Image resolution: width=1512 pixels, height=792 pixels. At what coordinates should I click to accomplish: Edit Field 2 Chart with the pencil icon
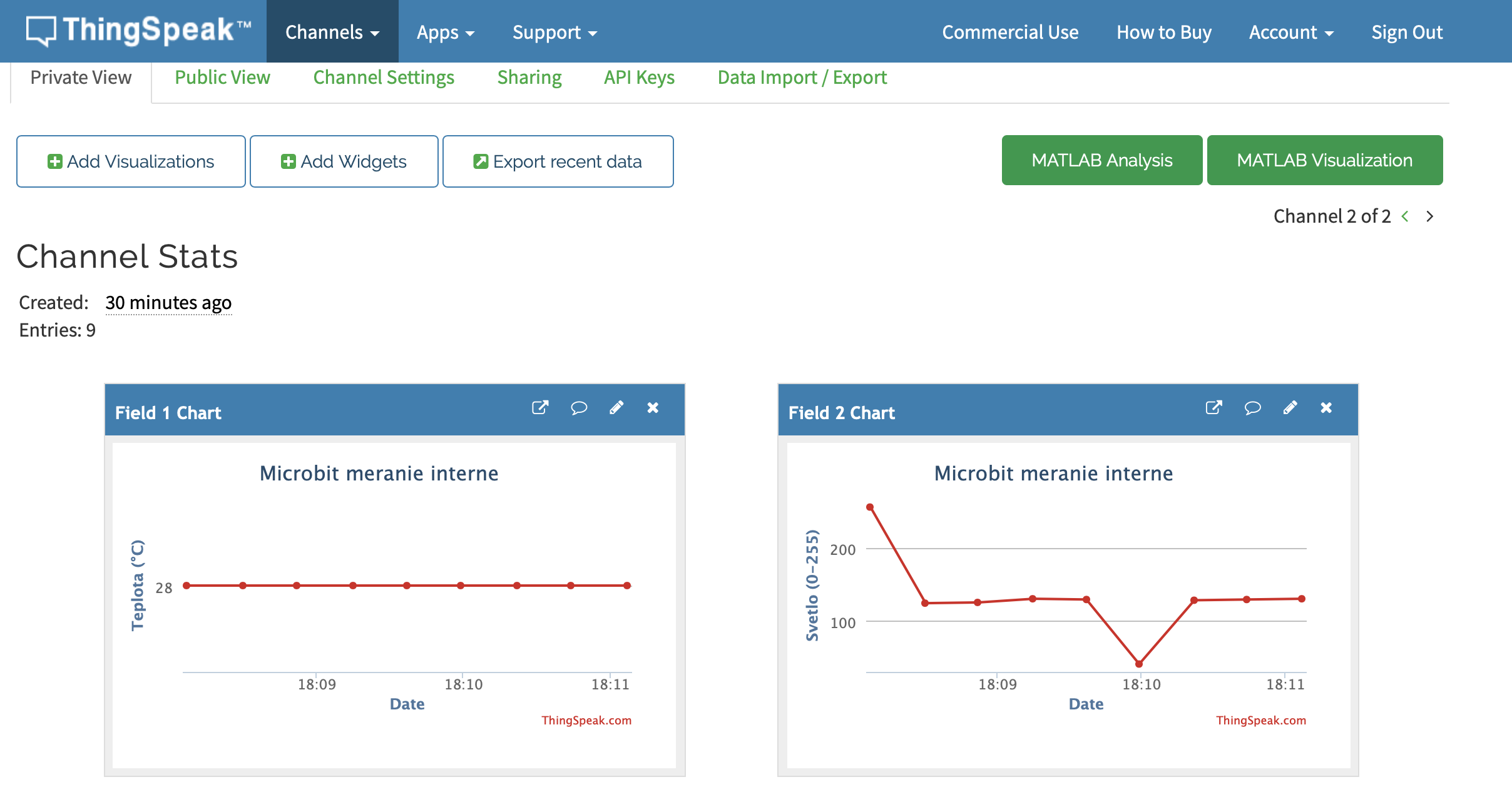[x=1290, y=408]
